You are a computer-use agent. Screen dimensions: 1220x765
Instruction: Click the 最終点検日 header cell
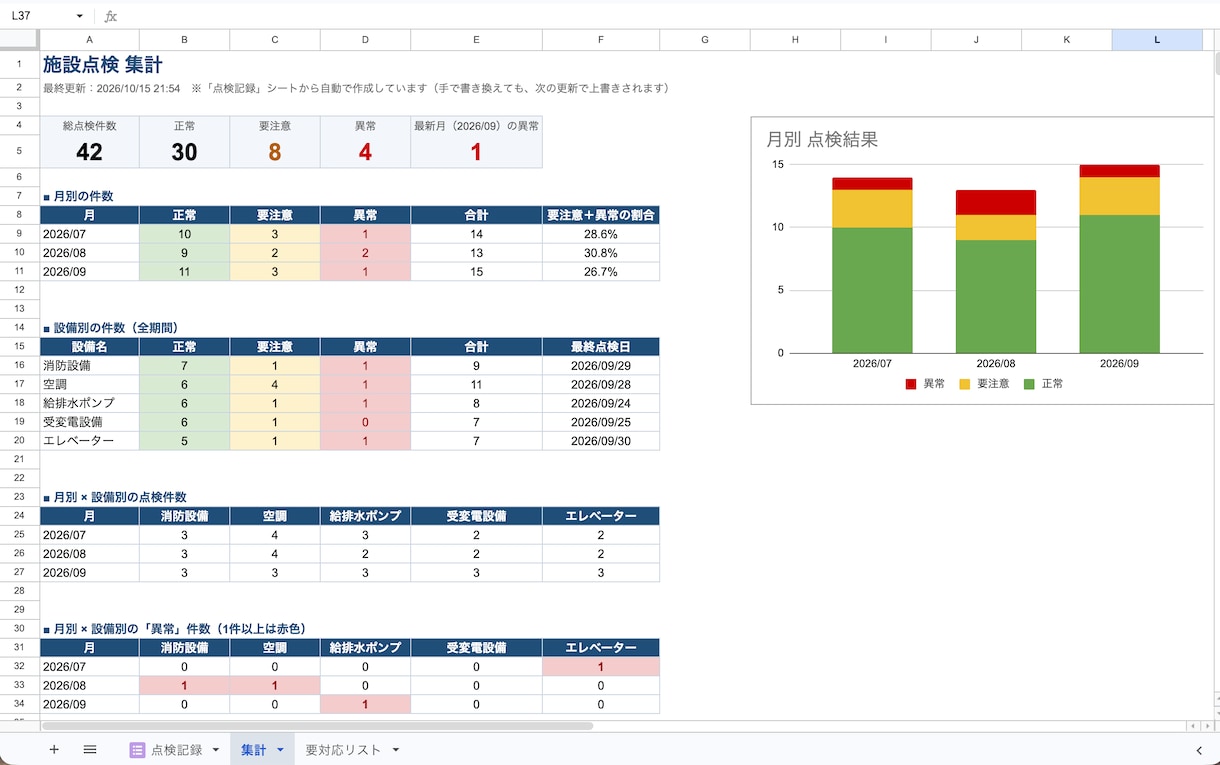point(601,347)
